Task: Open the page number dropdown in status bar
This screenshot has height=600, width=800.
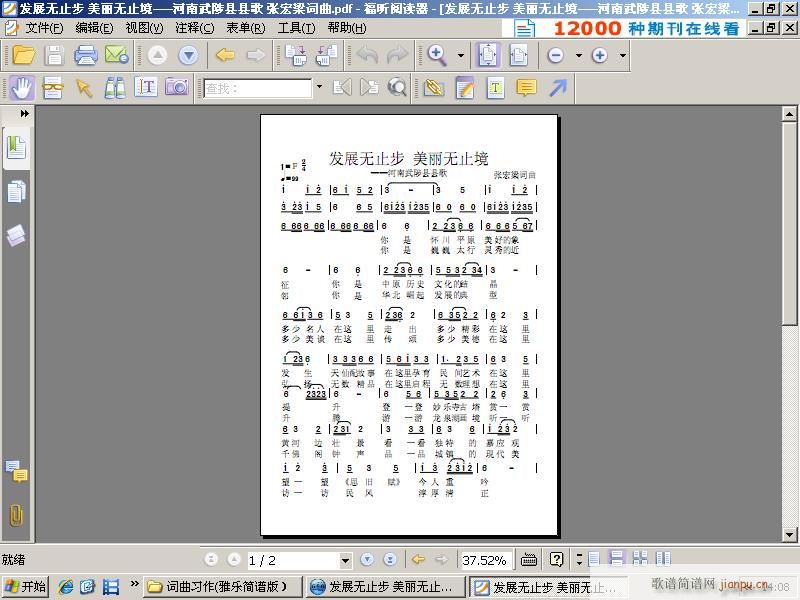Action: (x=346, y=560)
